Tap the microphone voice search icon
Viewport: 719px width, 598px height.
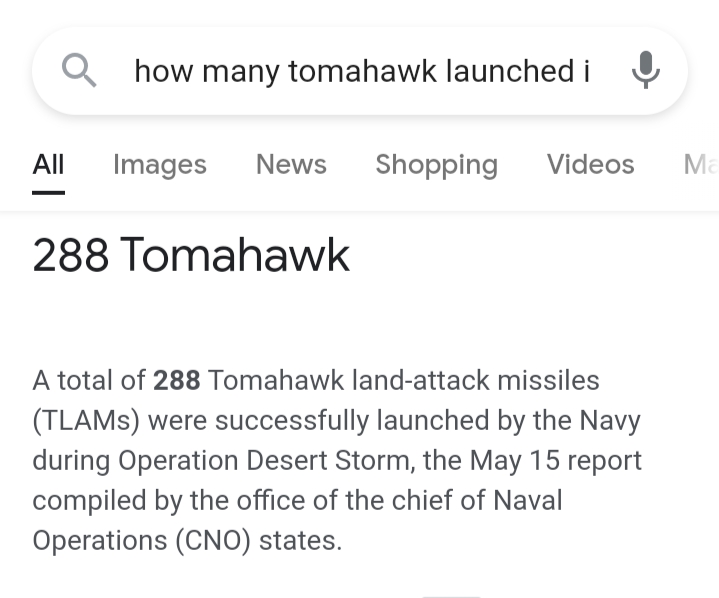coord(646,71)
